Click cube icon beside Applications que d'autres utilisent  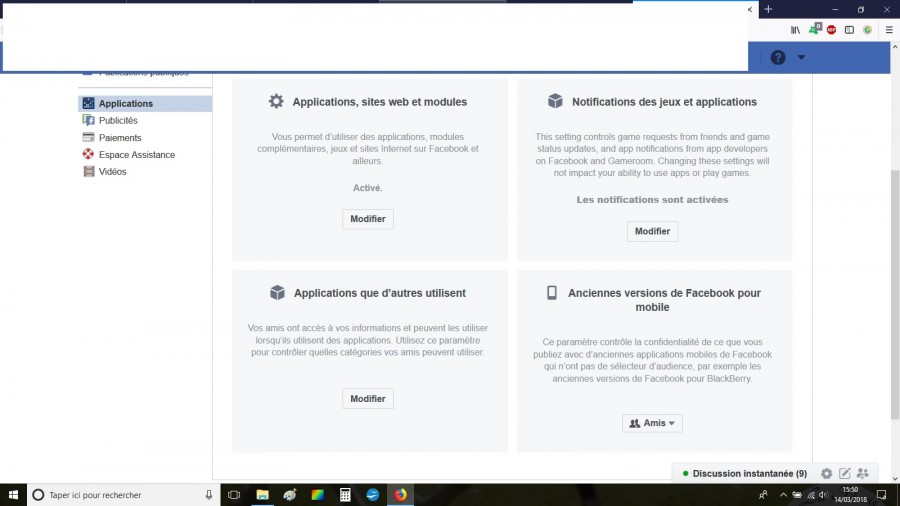click(277, 293)
